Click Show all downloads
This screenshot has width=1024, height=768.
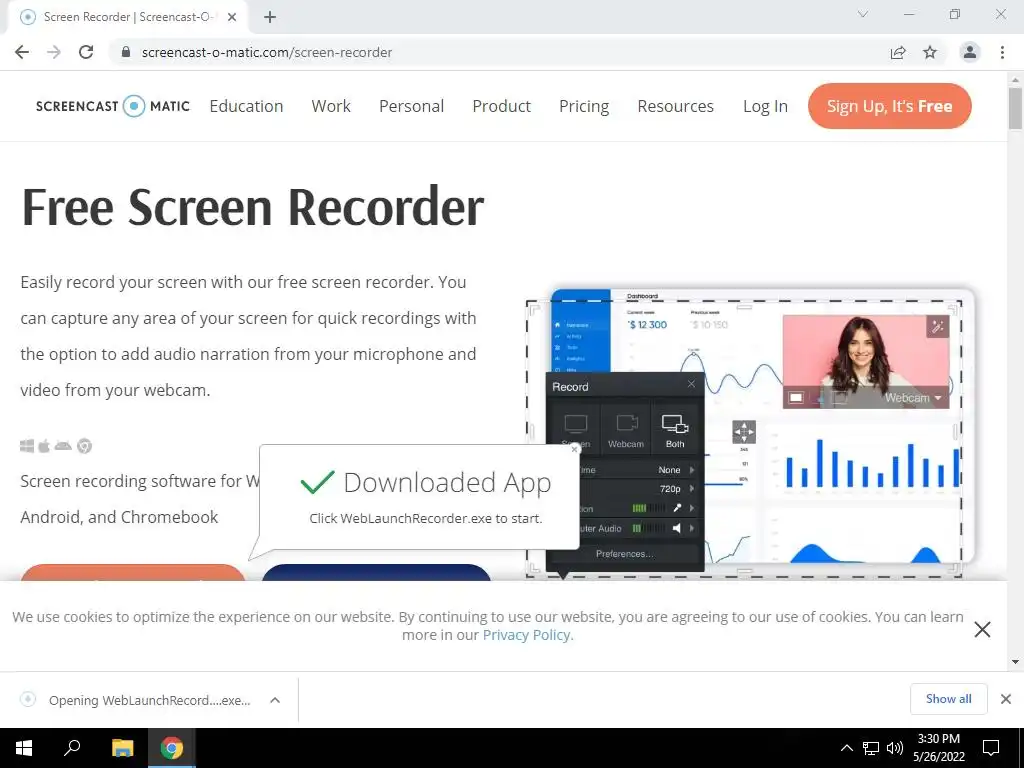[948, 699]
